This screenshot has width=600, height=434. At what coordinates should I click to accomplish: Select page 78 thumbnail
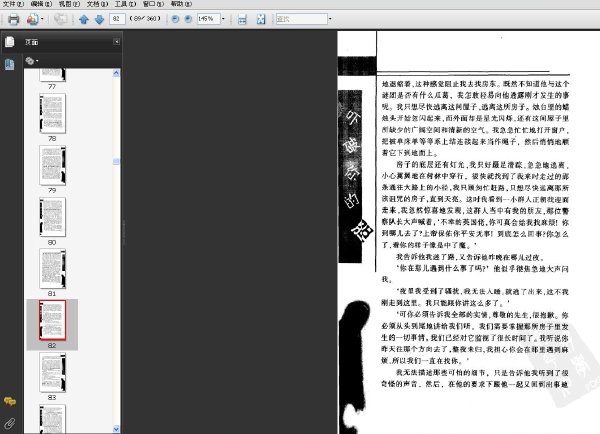[x=52, y=113]
